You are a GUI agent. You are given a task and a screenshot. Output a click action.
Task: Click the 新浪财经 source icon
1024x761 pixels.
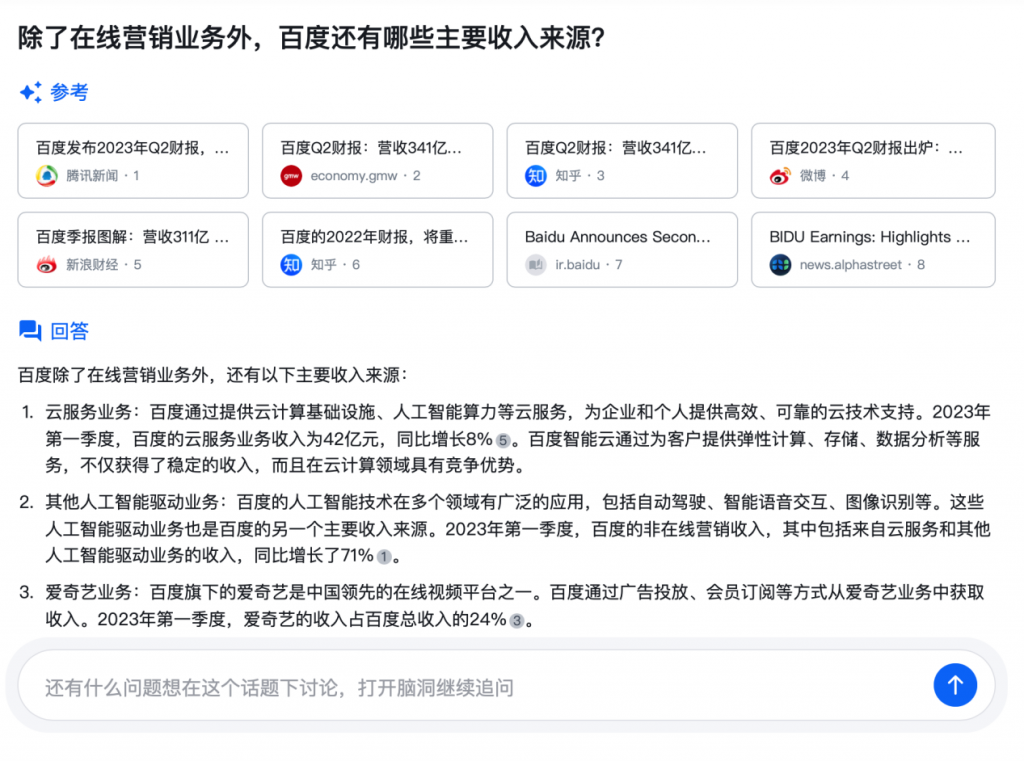46,265
